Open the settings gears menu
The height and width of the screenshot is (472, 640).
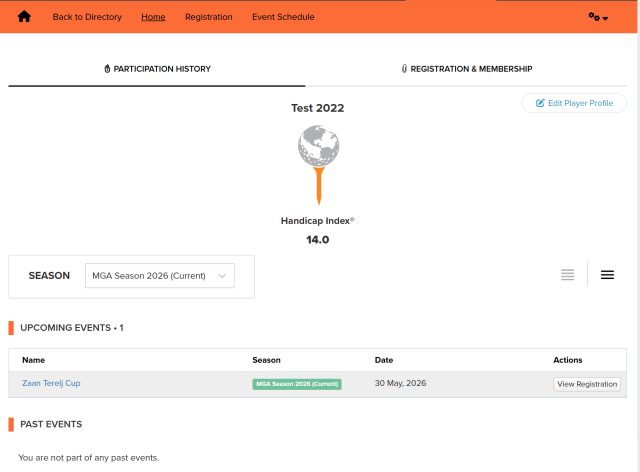[598, 17]
